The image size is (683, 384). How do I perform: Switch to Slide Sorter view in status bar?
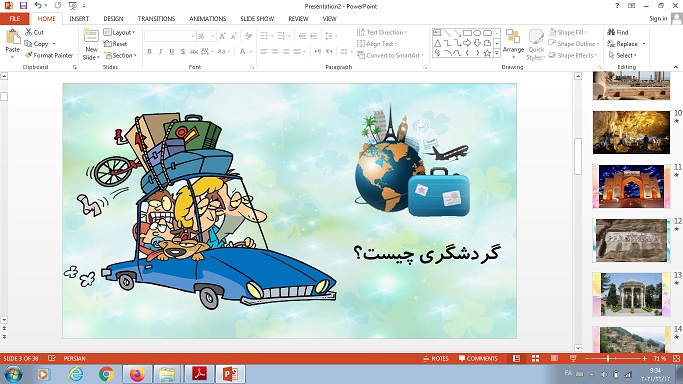pyautogui.click(x=535, y=358)
